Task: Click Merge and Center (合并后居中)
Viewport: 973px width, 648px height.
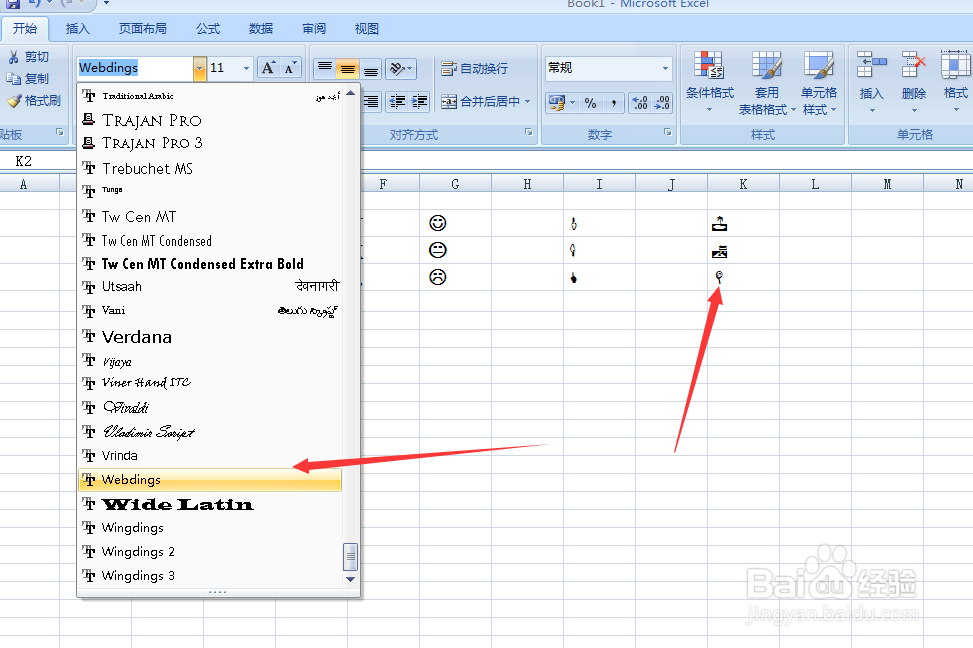Action: tap(481, 101)
